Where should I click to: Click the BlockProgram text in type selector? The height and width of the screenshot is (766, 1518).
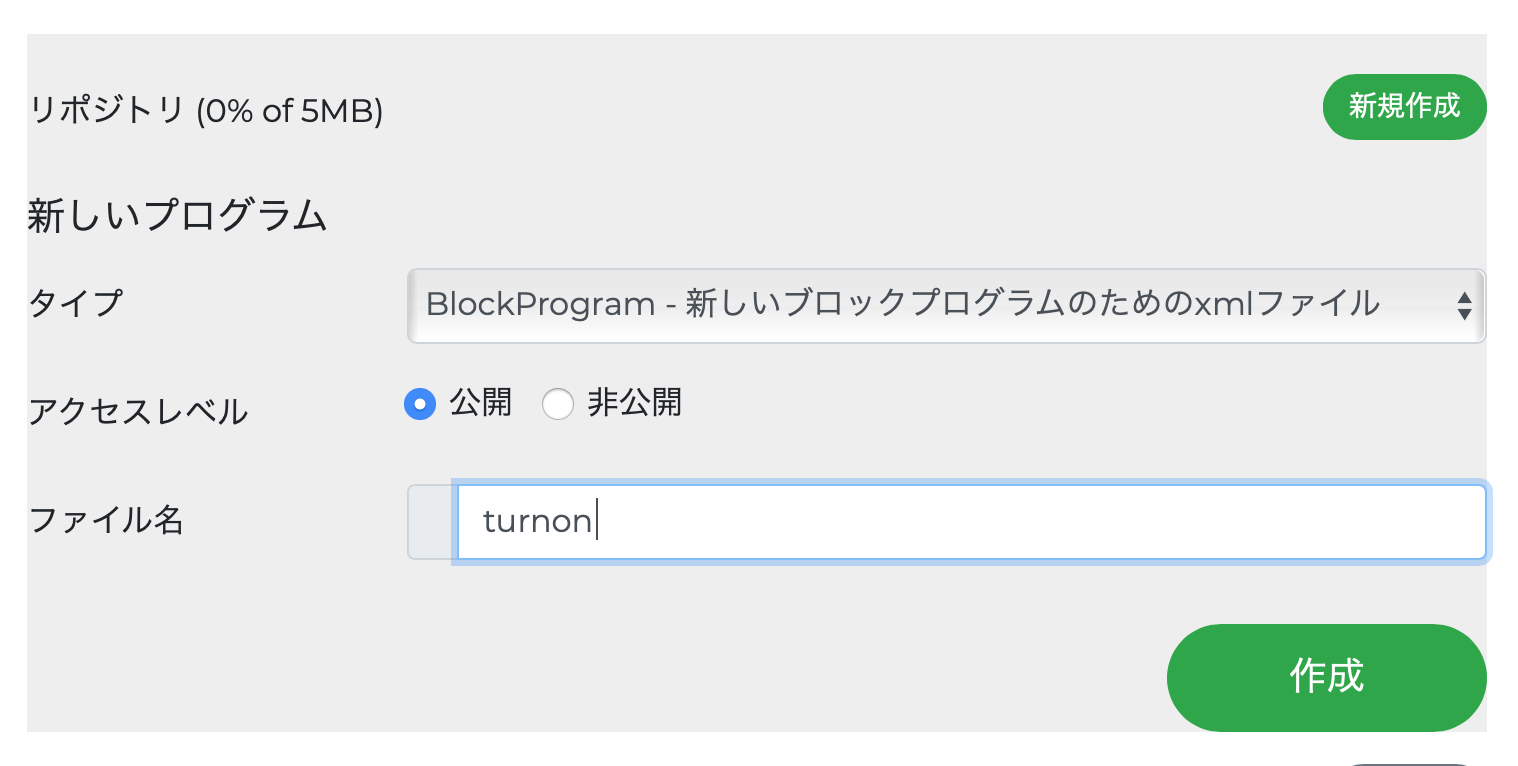[540, 304]
